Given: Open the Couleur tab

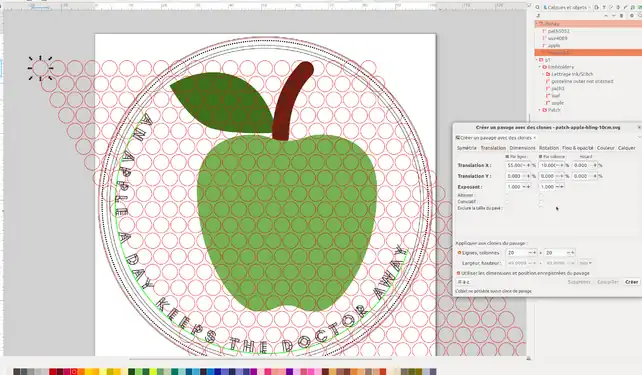Looking at the screenshot, I should click(x=606, y=148).
